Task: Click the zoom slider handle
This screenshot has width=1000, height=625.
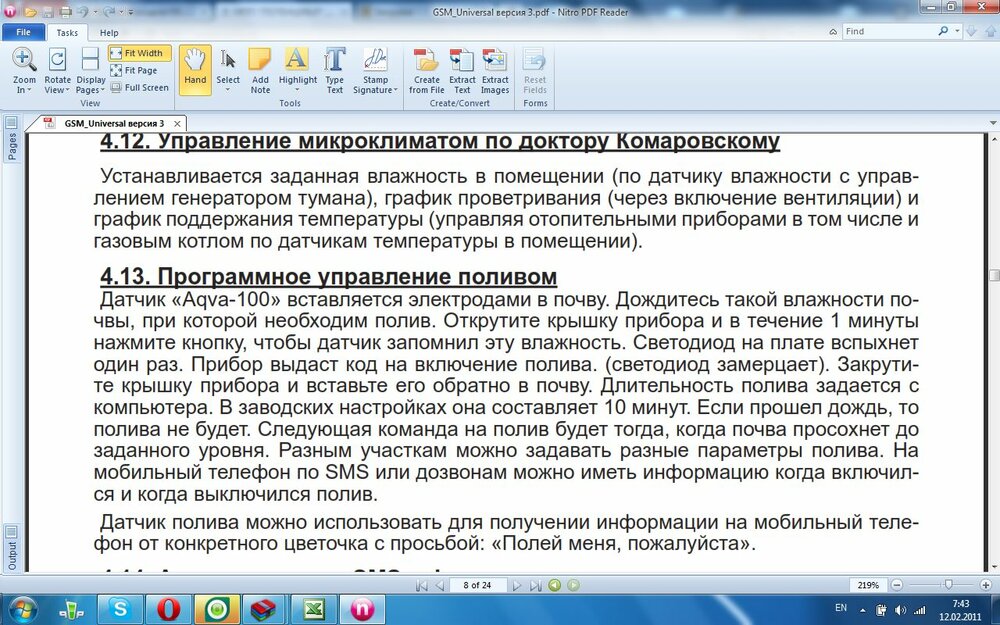Action: click(x=950, y=584)
